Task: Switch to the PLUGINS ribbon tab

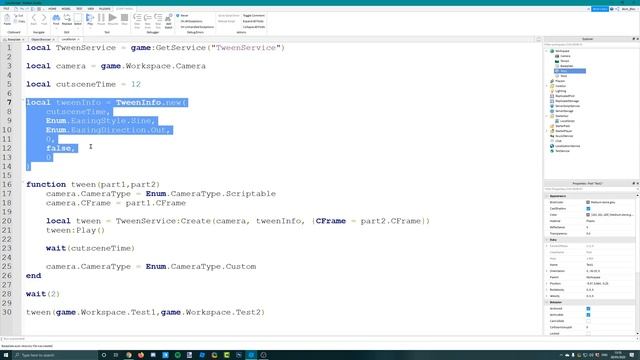Action: pyautogui.click(x=104, y=9)
